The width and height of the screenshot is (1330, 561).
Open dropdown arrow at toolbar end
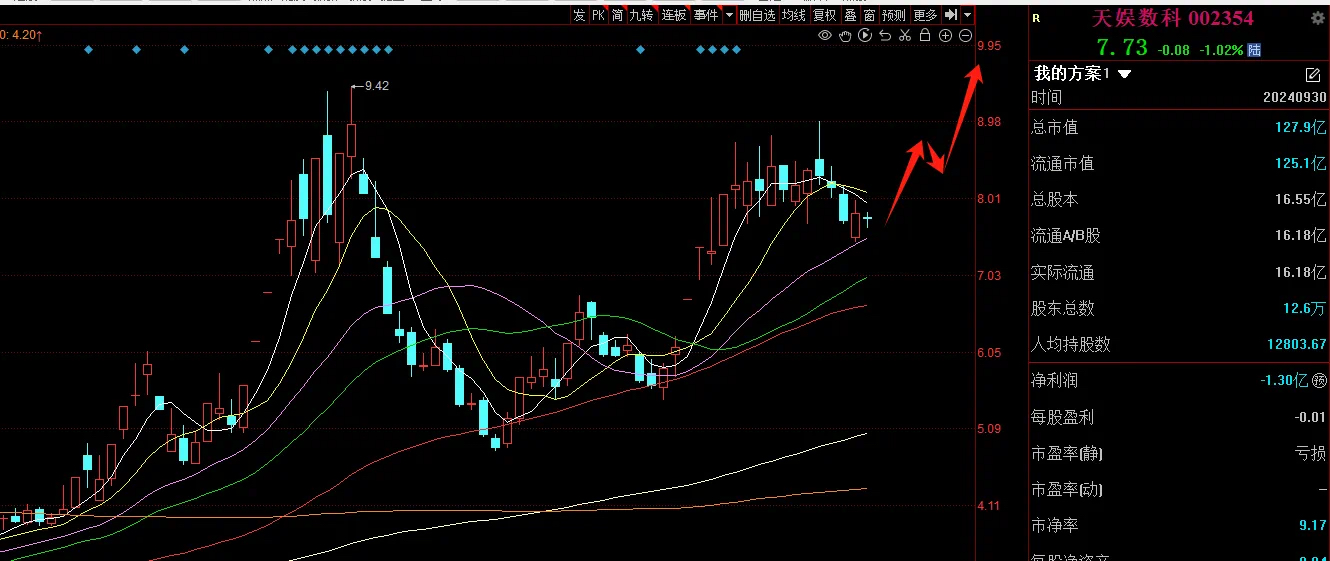point(967,15)
